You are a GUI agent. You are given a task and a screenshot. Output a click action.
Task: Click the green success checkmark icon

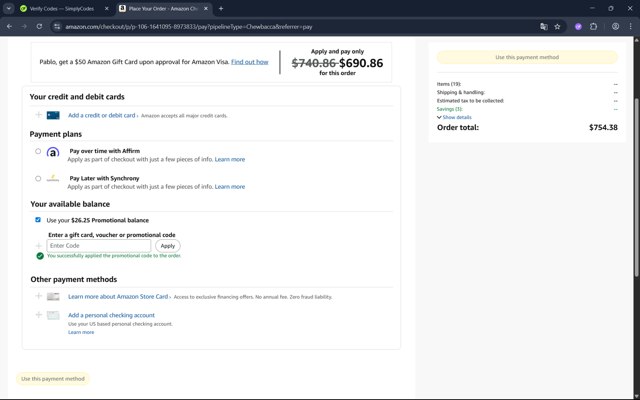click(x=40, y=256)
